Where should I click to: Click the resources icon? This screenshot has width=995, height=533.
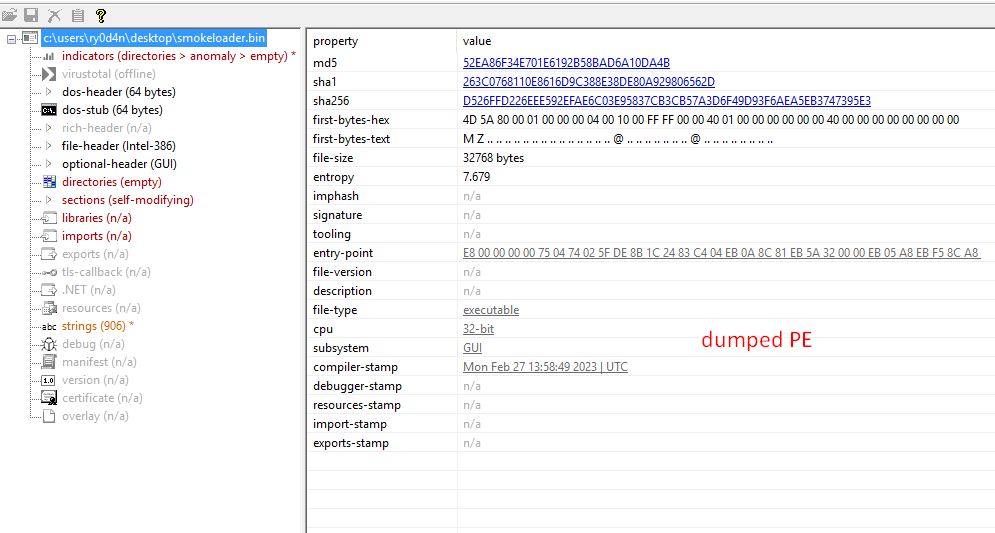coord(49,308)
